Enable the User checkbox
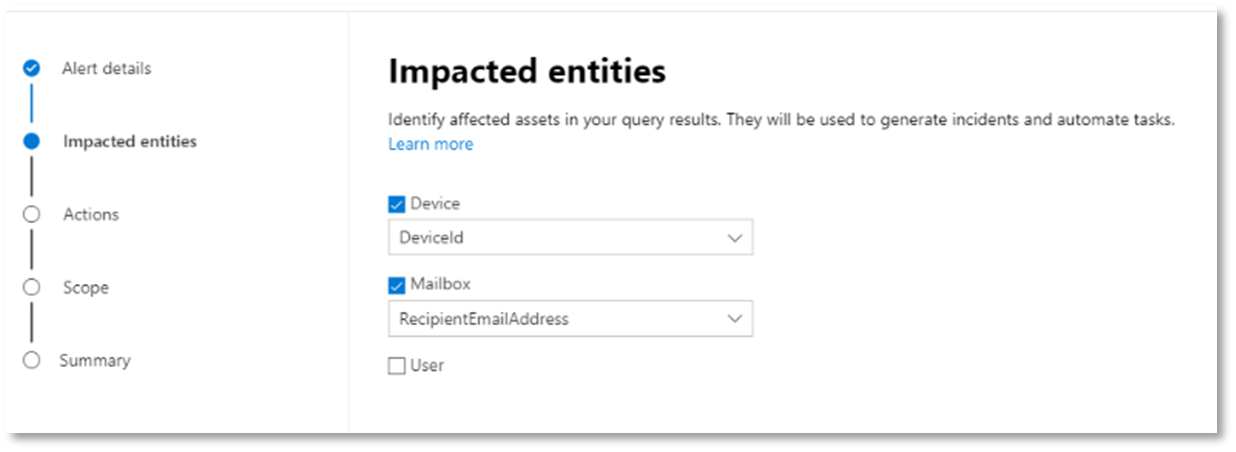The image size is (1236, 452). coord(396,366)
